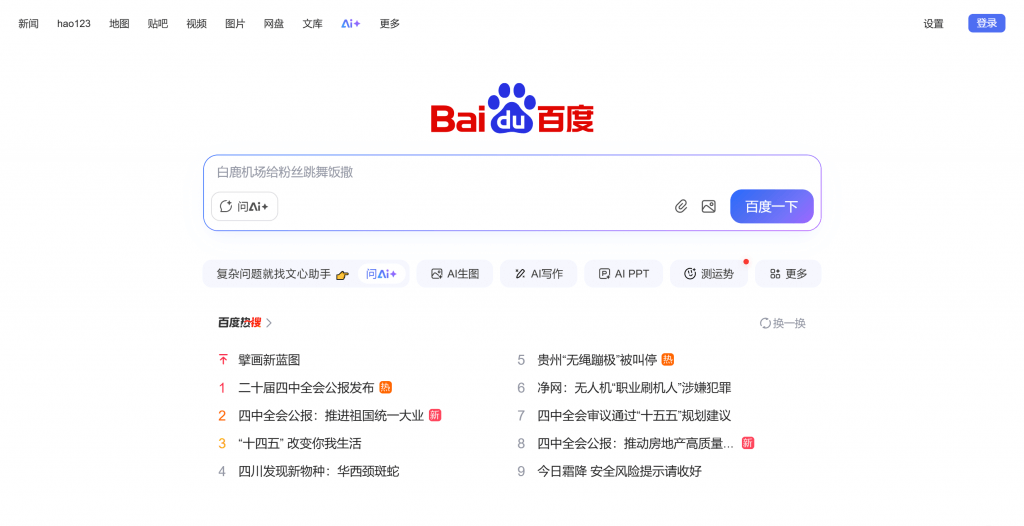Image resolution: width=1024 pixels, height=526 pixels.
Task: Open 设置 settings in top right
Action: pos(932,23)
